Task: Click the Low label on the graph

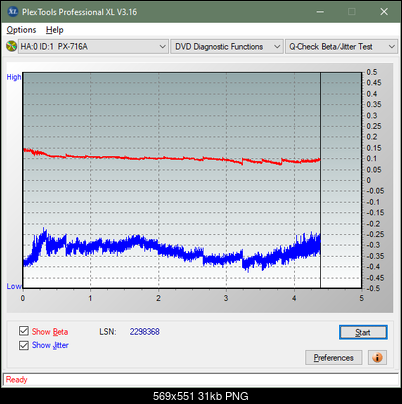Action: (x=14, y=286)
